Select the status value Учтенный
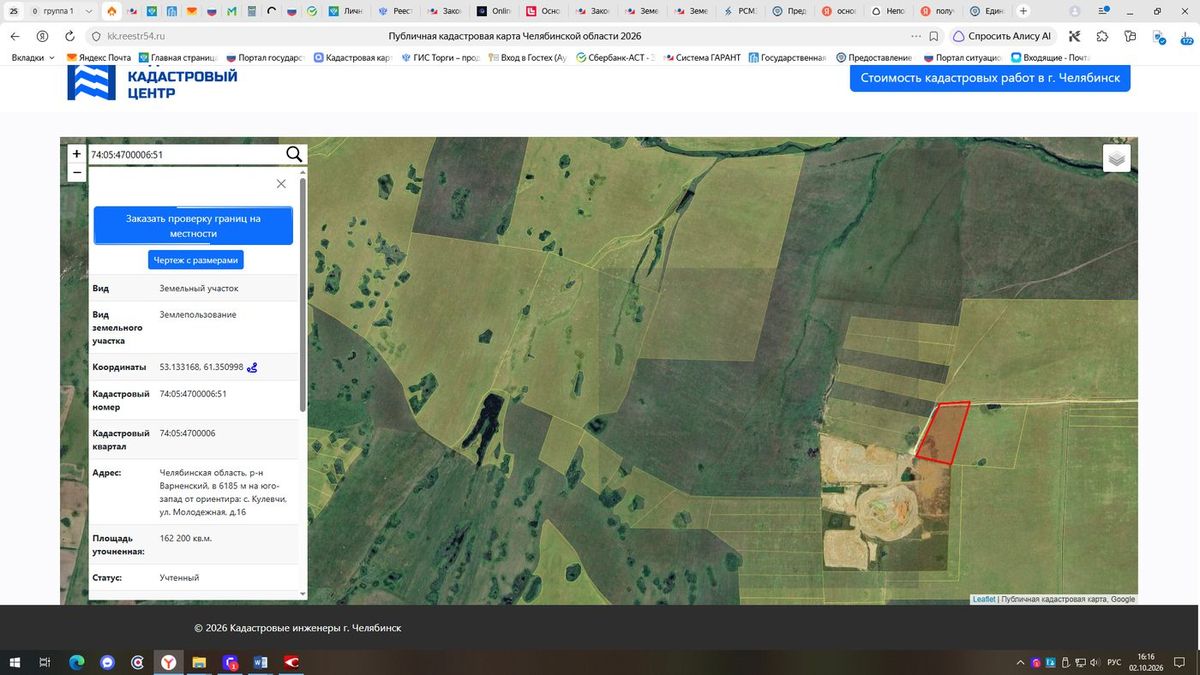The image size is (1200, 675). click(179, 578)
